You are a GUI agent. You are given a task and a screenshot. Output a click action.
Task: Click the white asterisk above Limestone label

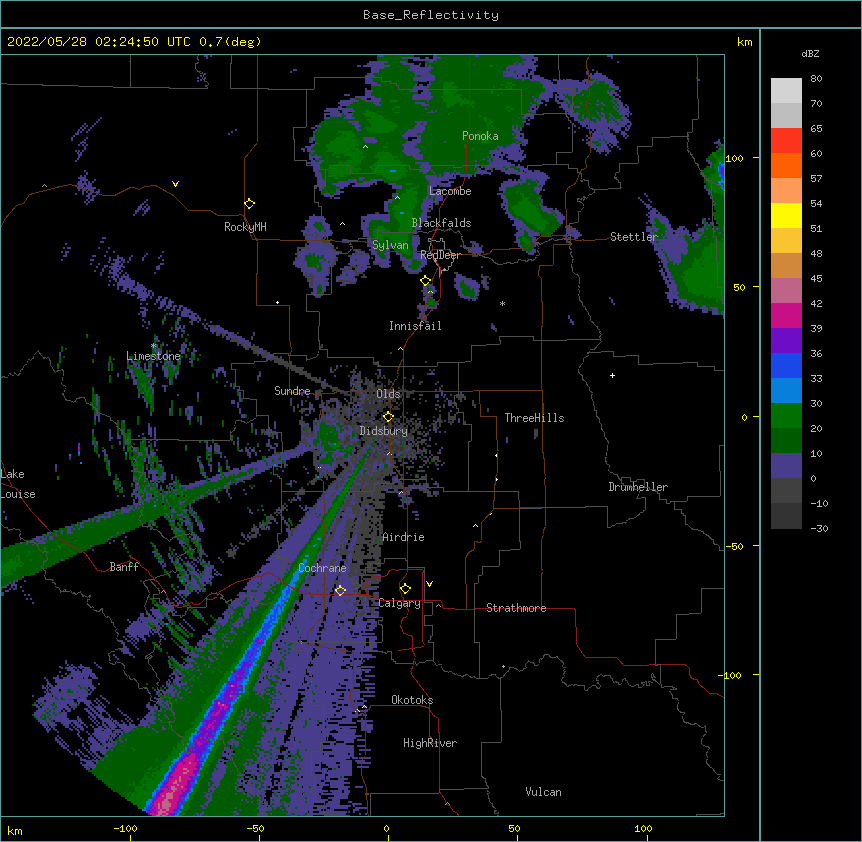pos(154,346)
